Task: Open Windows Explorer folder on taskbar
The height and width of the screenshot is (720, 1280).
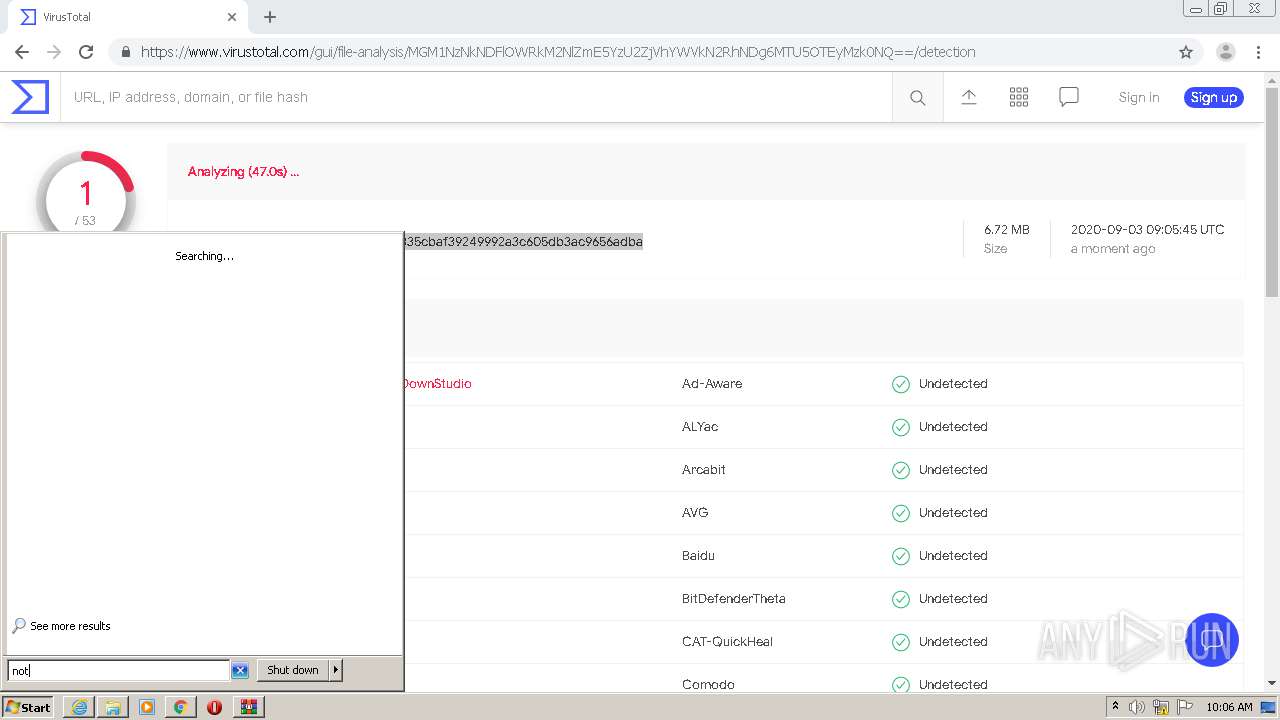Action: (113, 707)
